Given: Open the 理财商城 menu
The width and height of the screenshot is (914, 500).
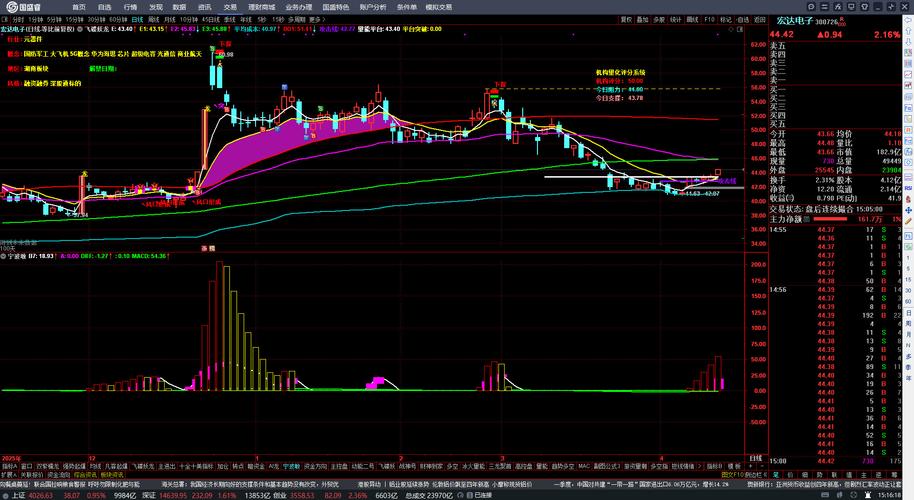Looking at the screenshot, I should (x=261, y=7).
